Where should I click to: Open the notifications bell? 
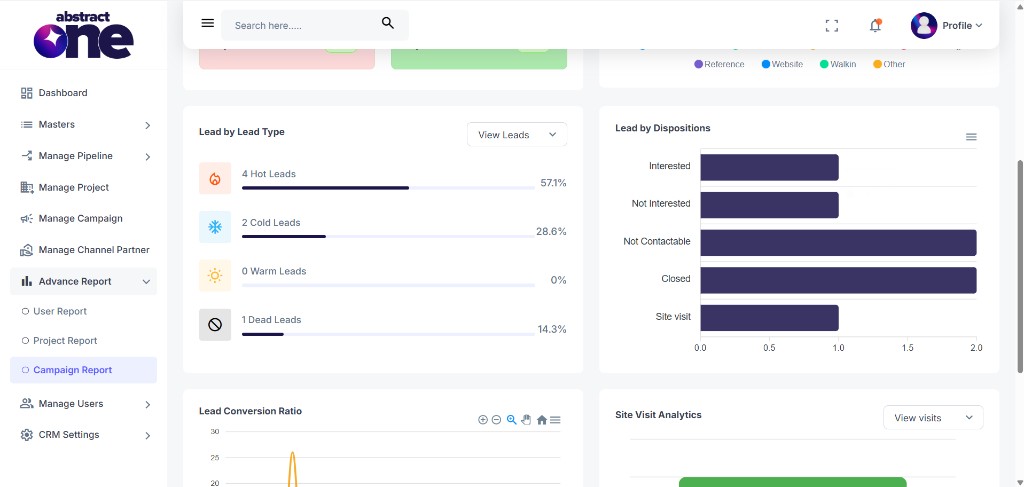point(875,25)
